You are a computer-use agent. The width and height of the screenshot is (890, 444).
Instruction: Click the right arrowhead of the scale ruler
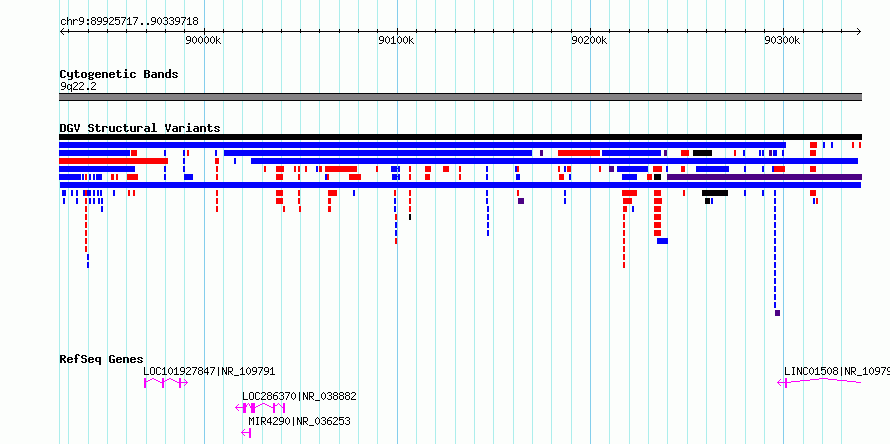pyautogui.click(x=859, y=31)
